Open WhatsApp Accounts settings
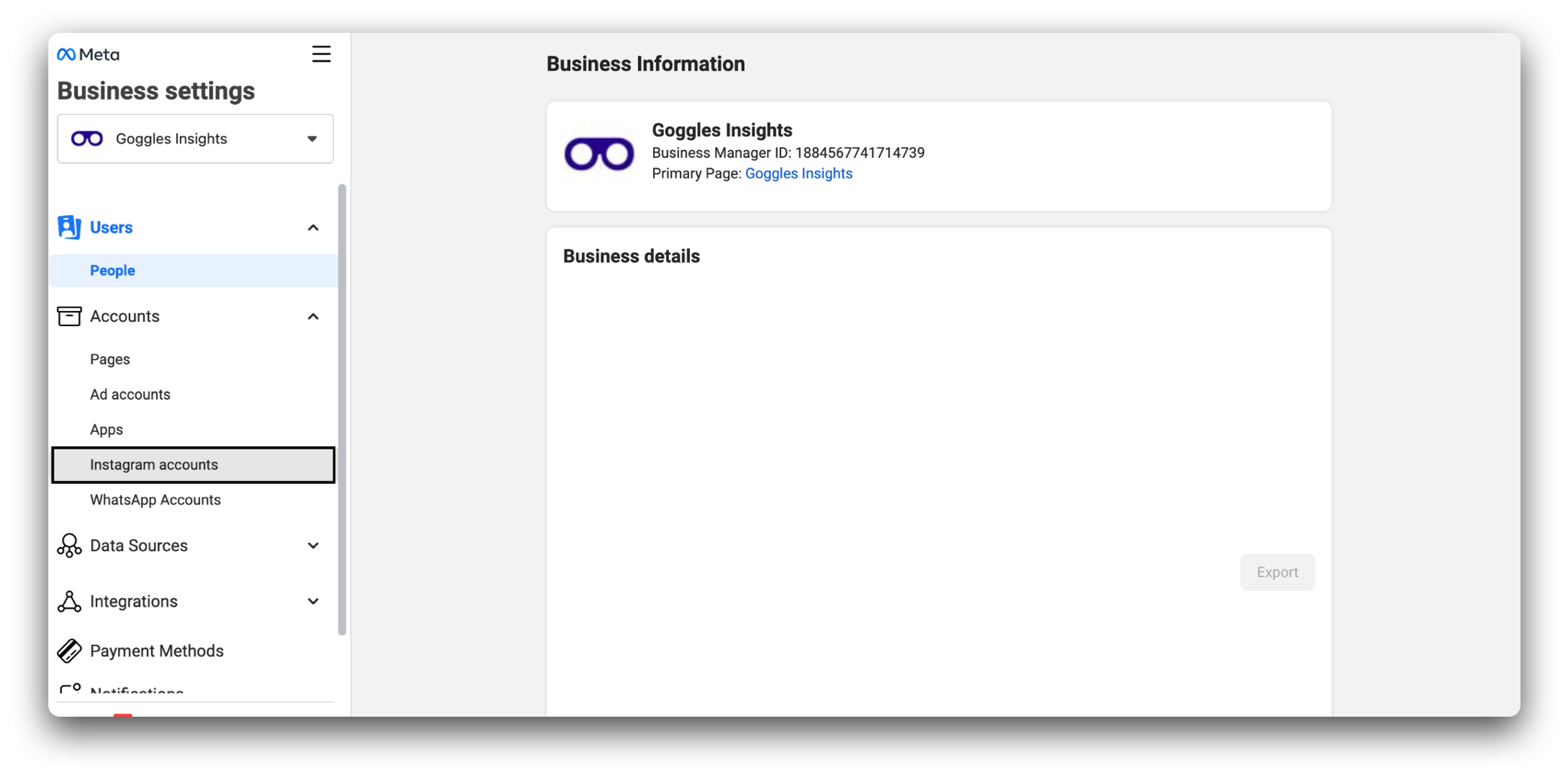The height and width of the screenshot is (781, 1568). [155, 500]
